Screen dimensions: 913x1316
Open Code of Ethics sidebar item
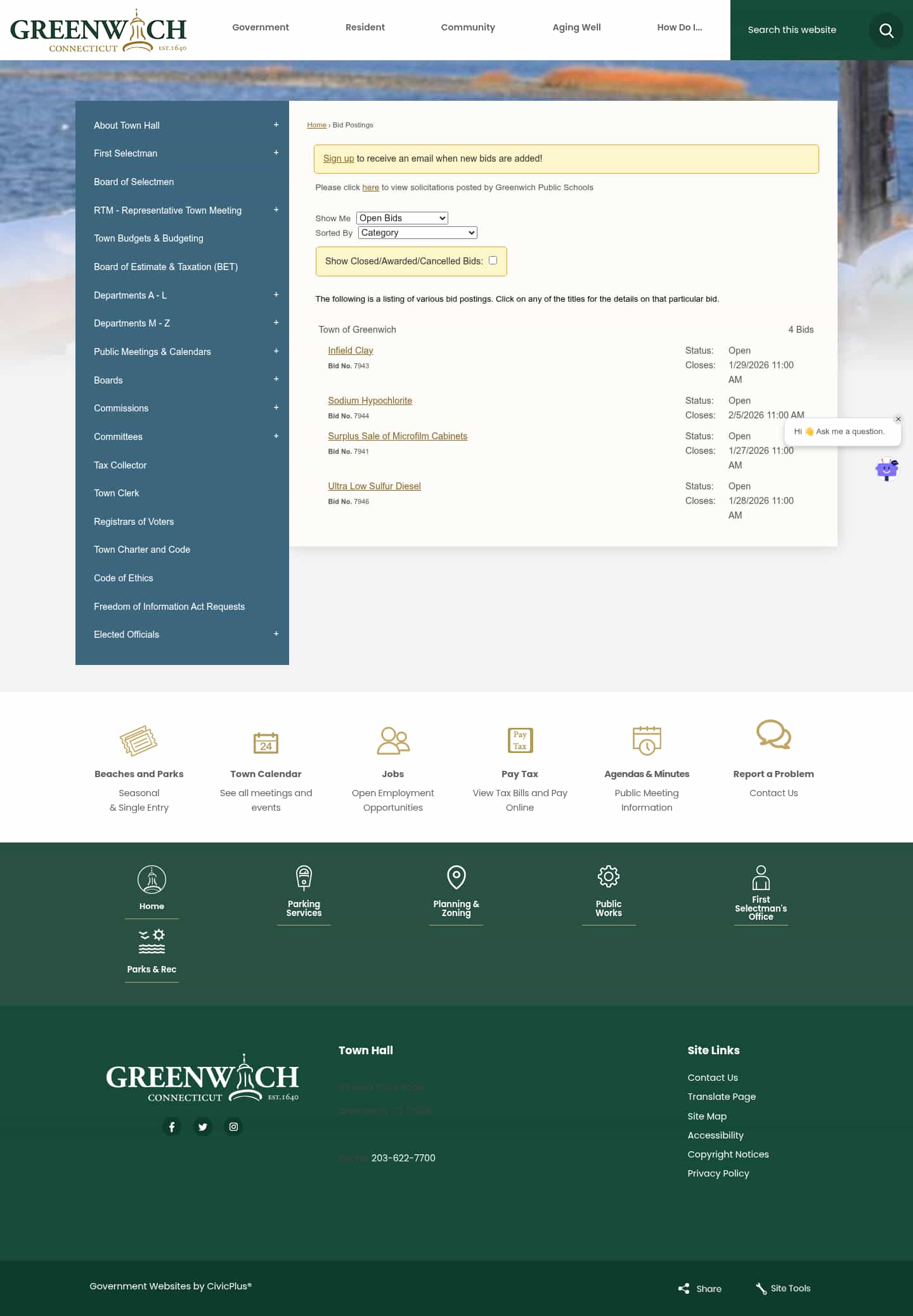pyautogui.click(x=124, y=578)
